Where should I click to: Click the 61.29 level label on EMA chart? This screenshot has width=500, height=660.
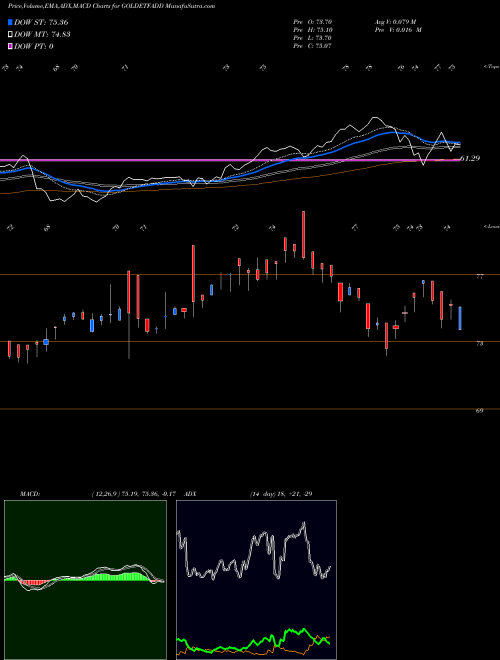pos(470,159)
